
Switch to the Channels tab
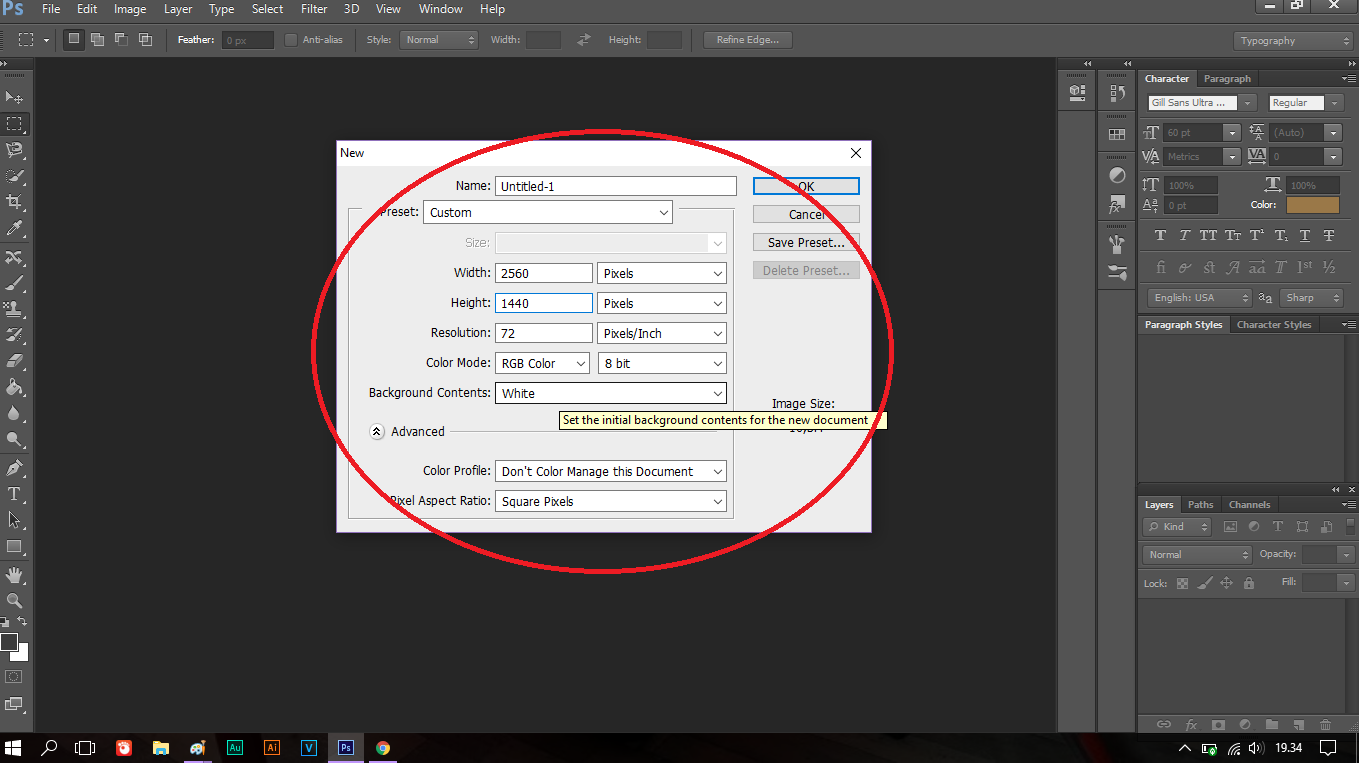[1249, 505]
